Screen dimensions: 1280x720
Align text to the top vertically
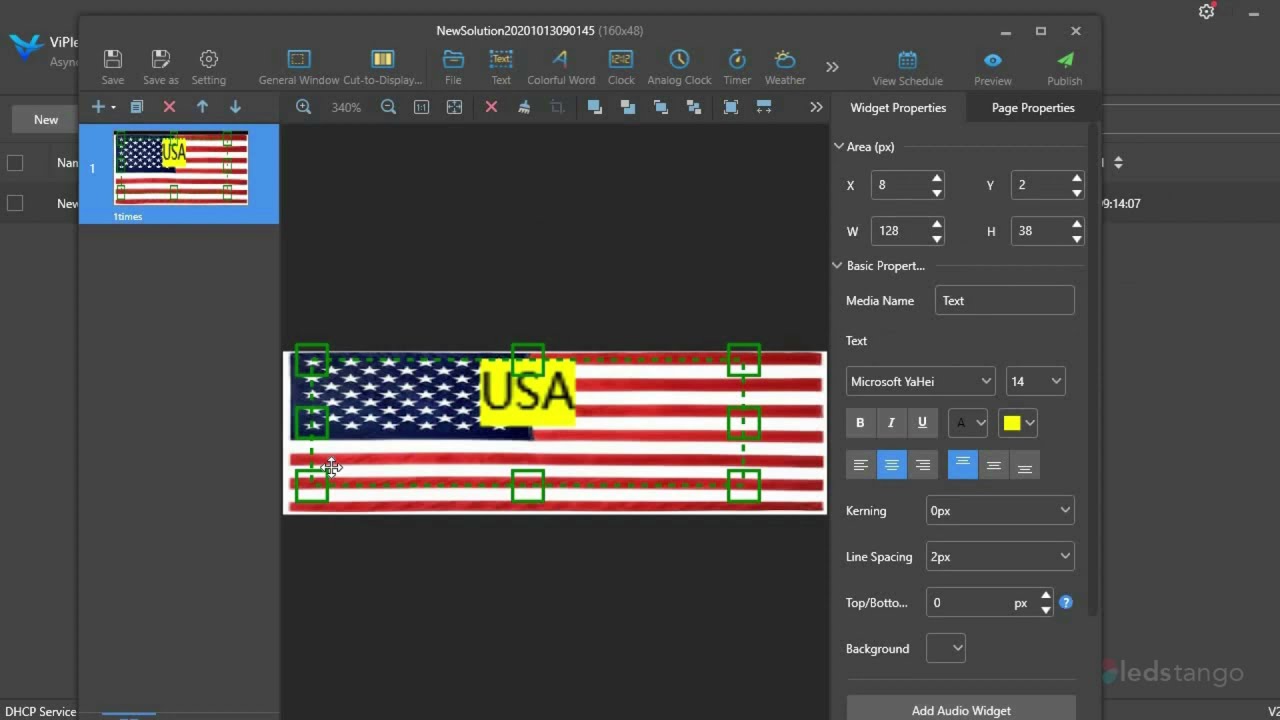pyautogui.click(x=962, y=465)
